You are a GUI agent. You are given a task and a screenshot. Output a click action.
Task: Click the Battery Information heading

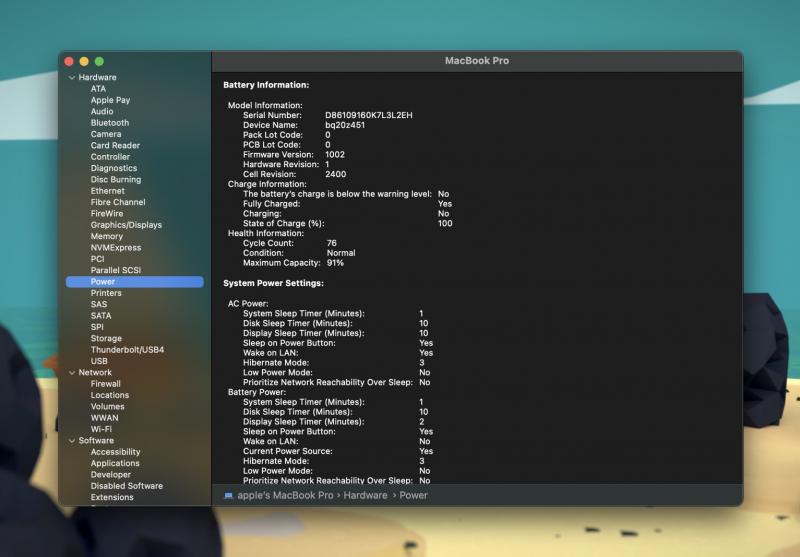(x=266, y=85)
